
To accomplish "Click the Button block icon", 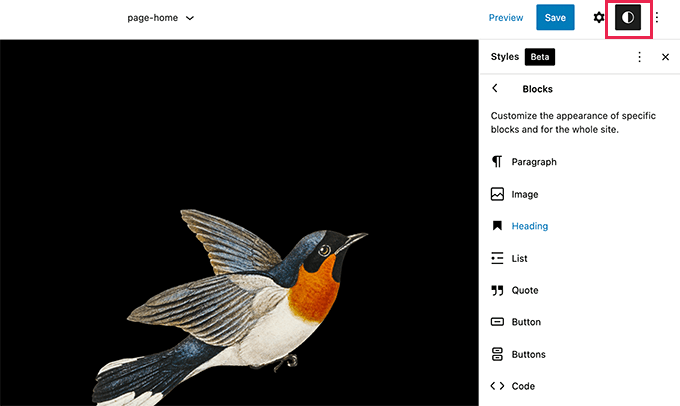I will coord(497,322).
